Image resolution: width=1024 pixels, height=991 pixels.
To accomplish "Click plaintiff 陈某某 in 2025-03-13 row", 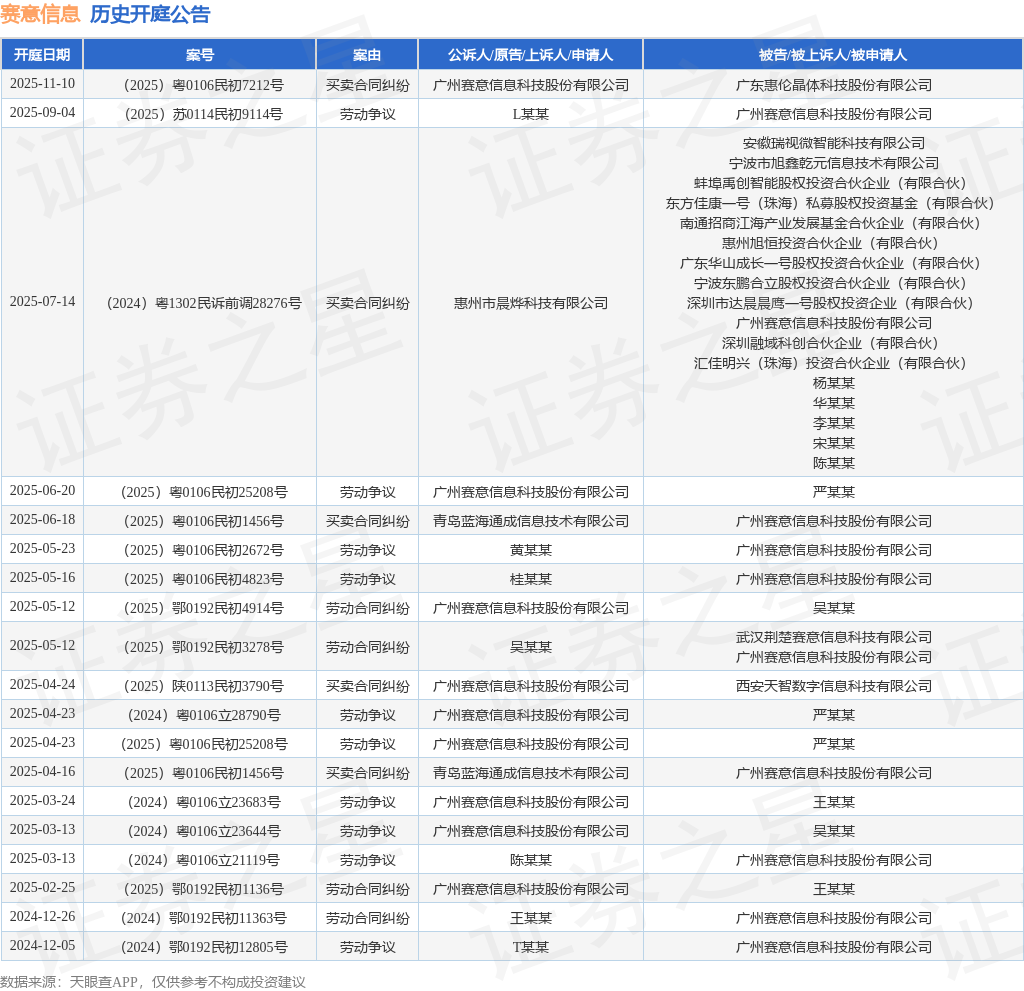I will click(x=530, y=860).
